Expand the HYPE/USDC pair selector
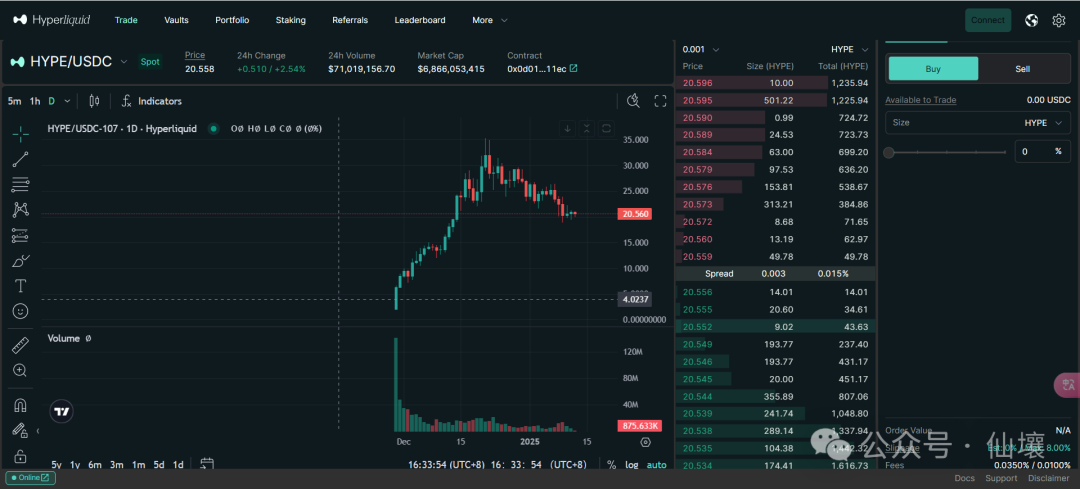The height and width of the screenshot is (489, 1080). 124,62
